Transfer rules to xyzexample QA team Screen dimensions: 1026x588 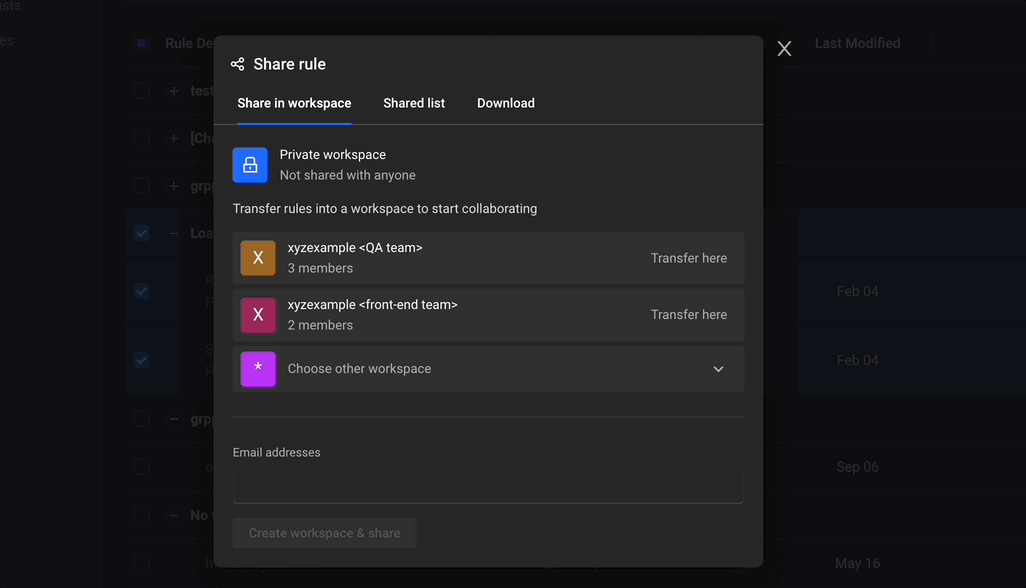point(688,258)
